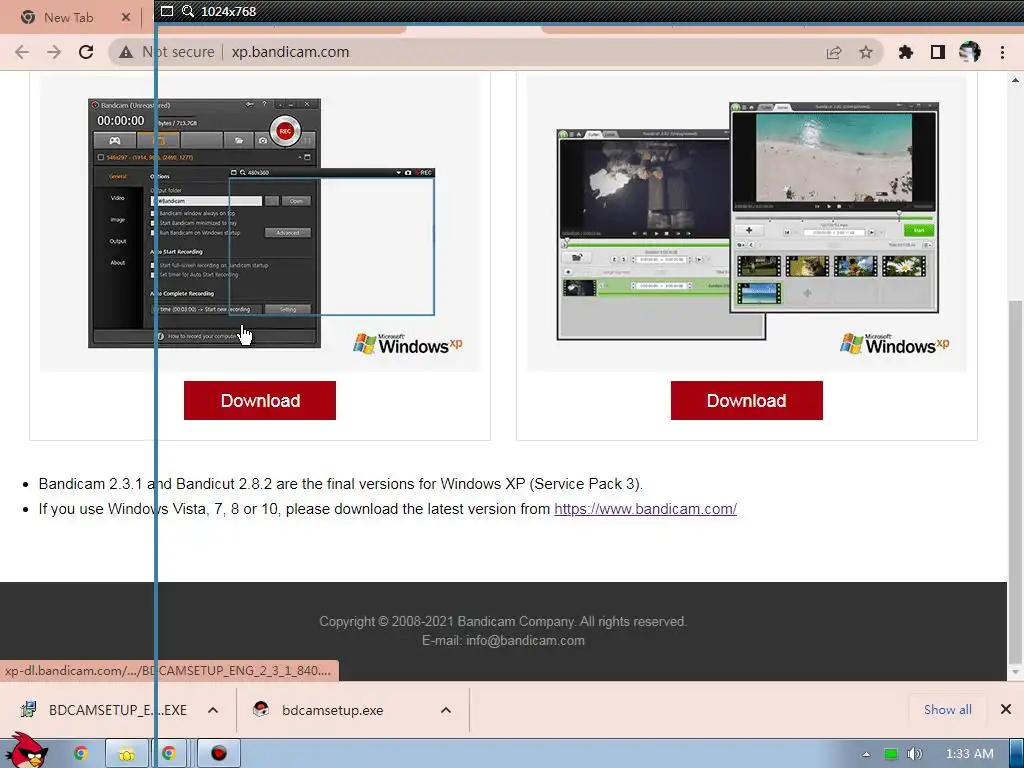
Task: Launch Chrome from pinned taskbar icon
Action: point(81,754)
